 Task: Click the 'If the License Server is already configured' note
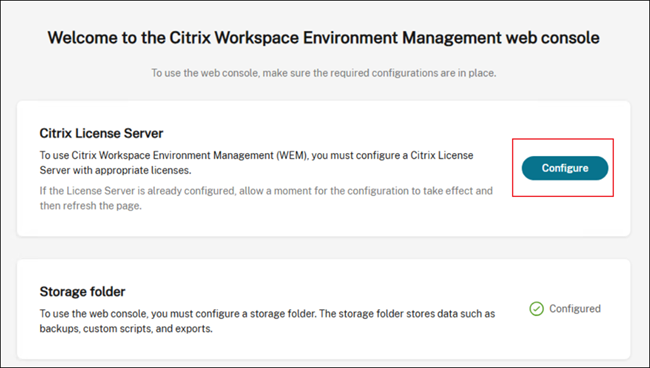click(266, 198)
